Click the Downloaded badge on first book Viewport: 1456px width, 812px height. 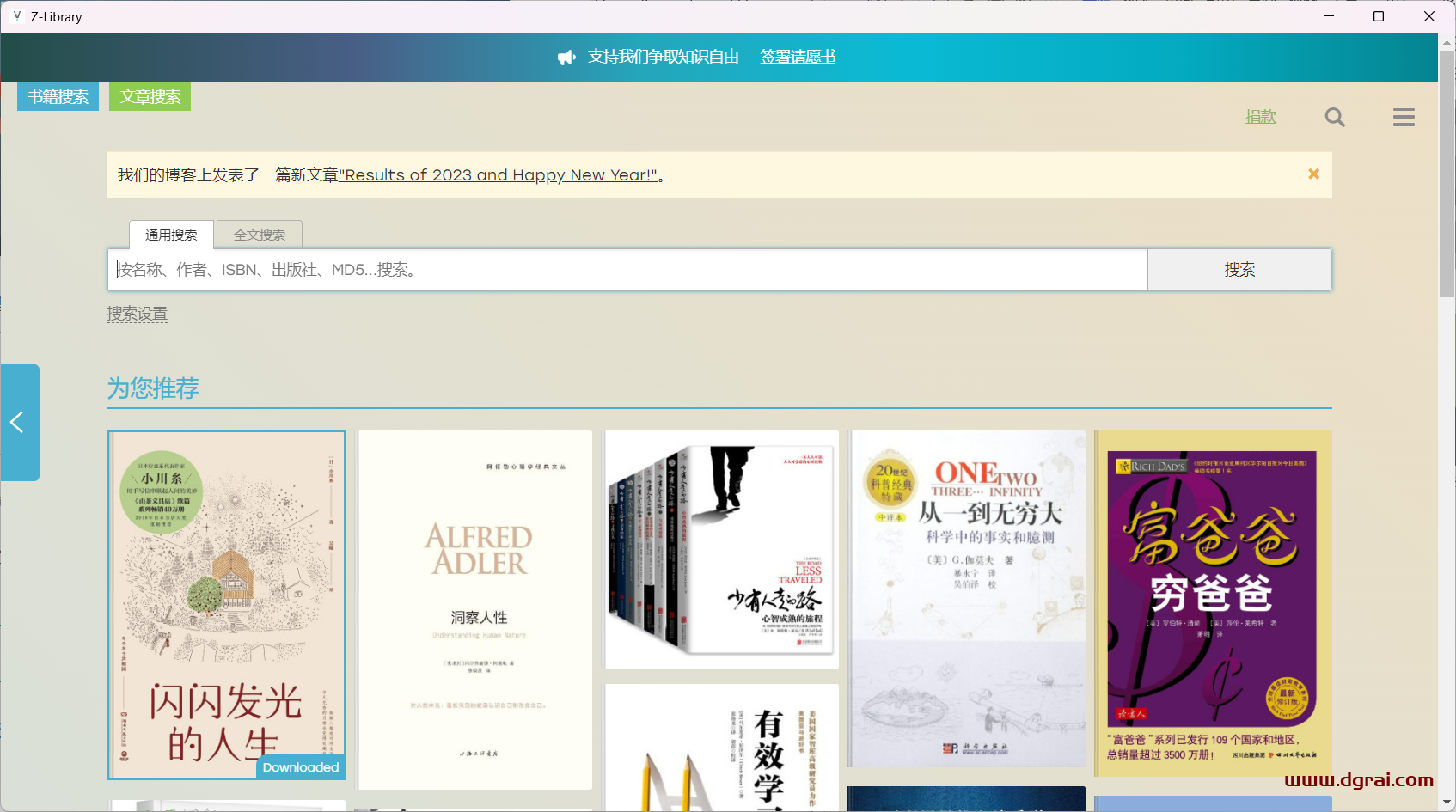[301, 767]
